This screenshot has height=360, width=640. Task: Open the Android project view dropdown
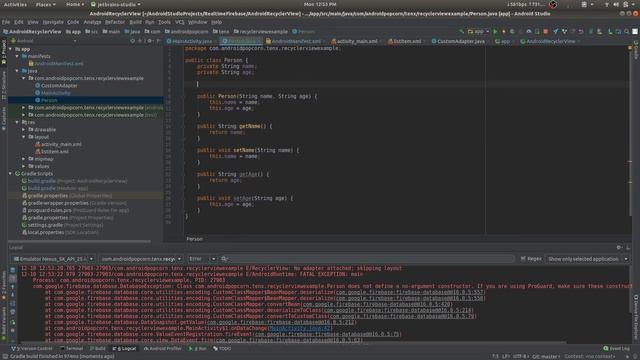44,41
